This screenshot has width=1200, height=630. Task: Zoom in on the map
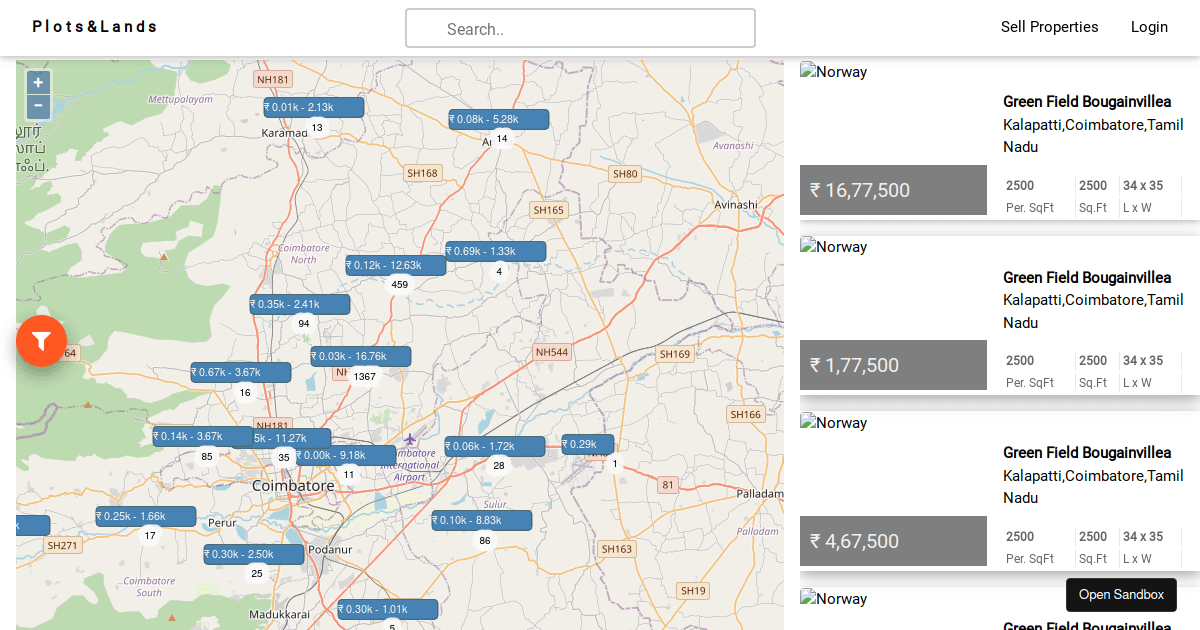click(x=38, y=83)
